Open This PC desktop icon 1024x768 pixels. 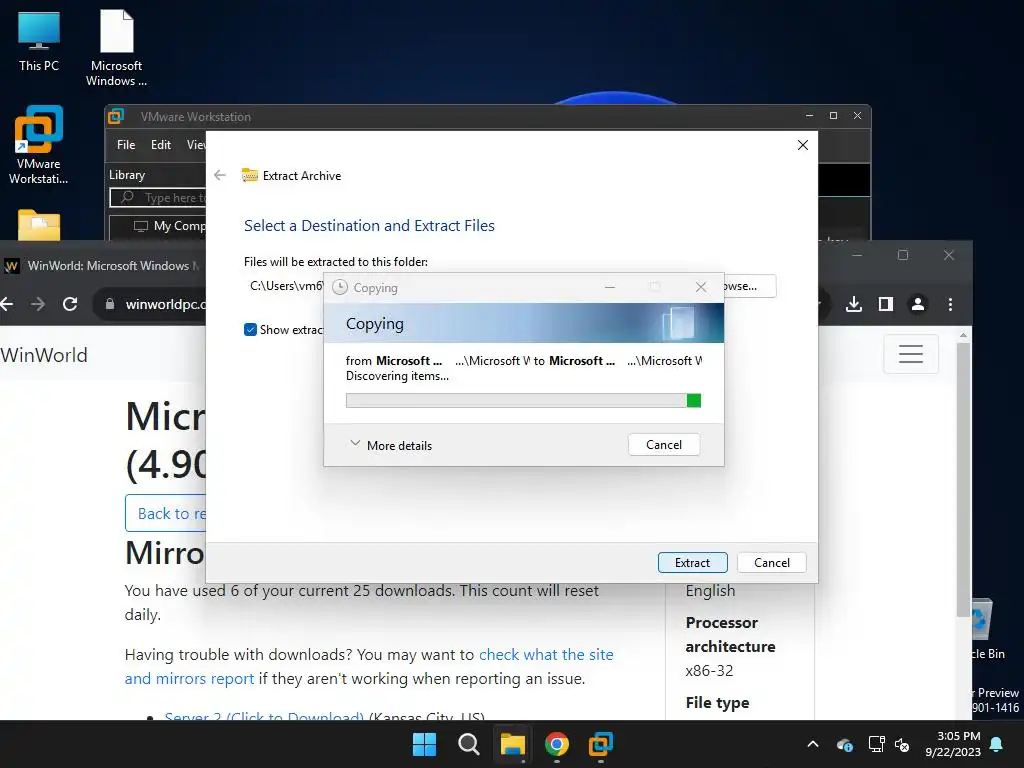pyautogui.click(x=39, y=41)
